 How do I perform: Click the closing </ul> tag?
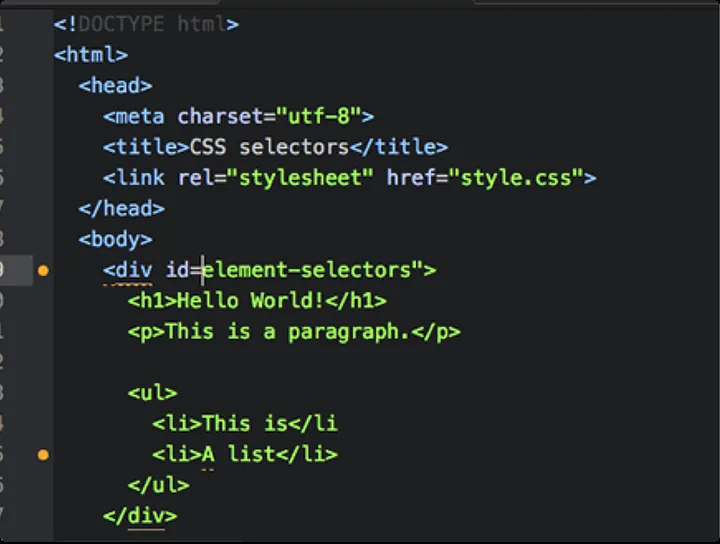158,485
